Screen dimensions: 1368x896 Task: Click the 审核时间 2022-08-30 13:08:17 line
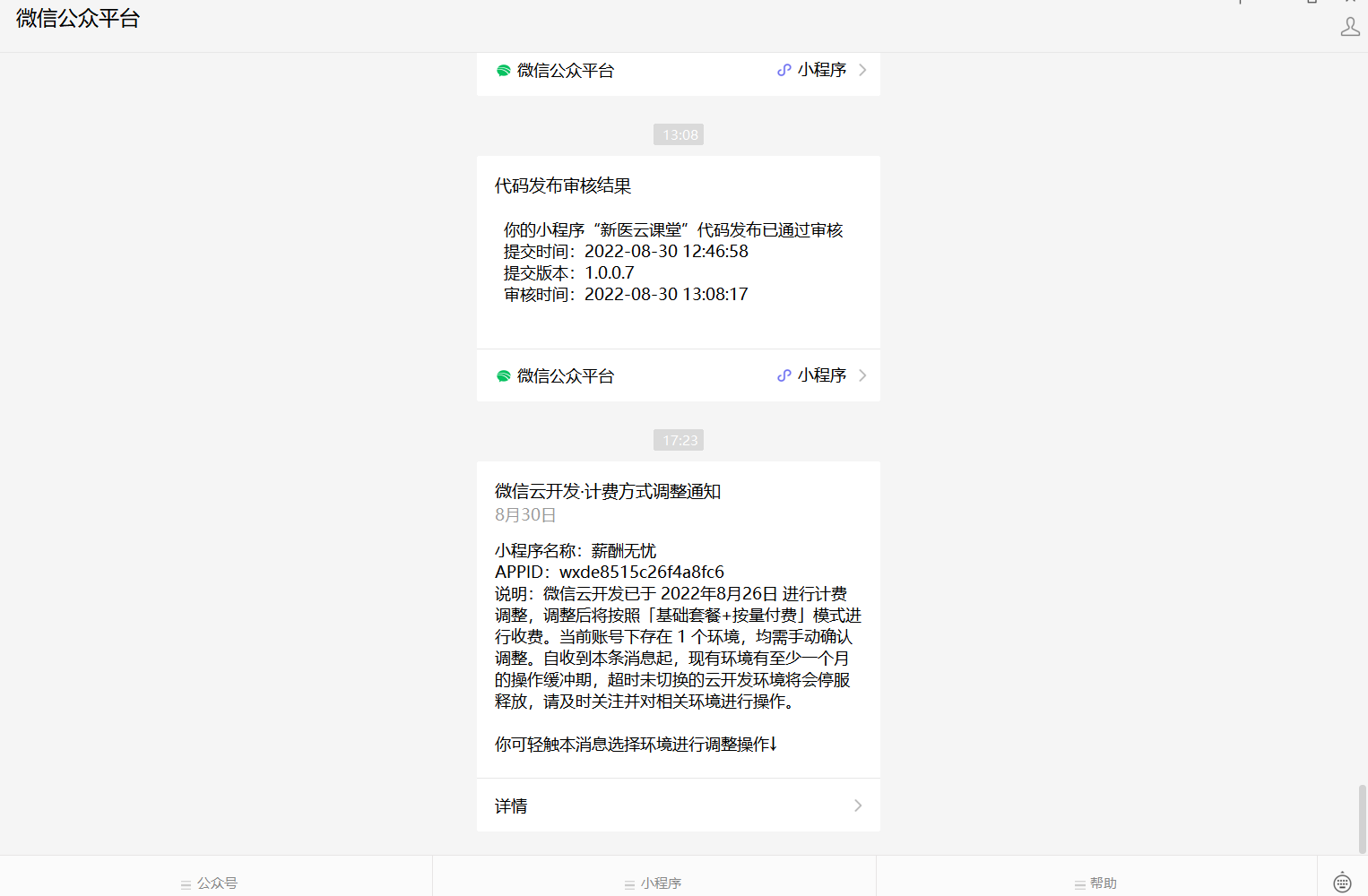pos(626,294)
